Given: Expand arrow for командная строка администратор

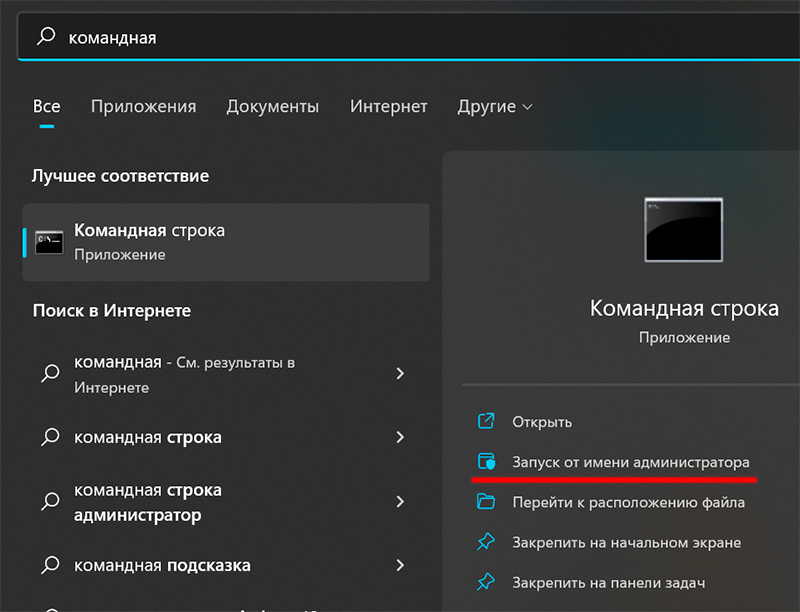Looking at the screenshot, I should tap(400, 502).
